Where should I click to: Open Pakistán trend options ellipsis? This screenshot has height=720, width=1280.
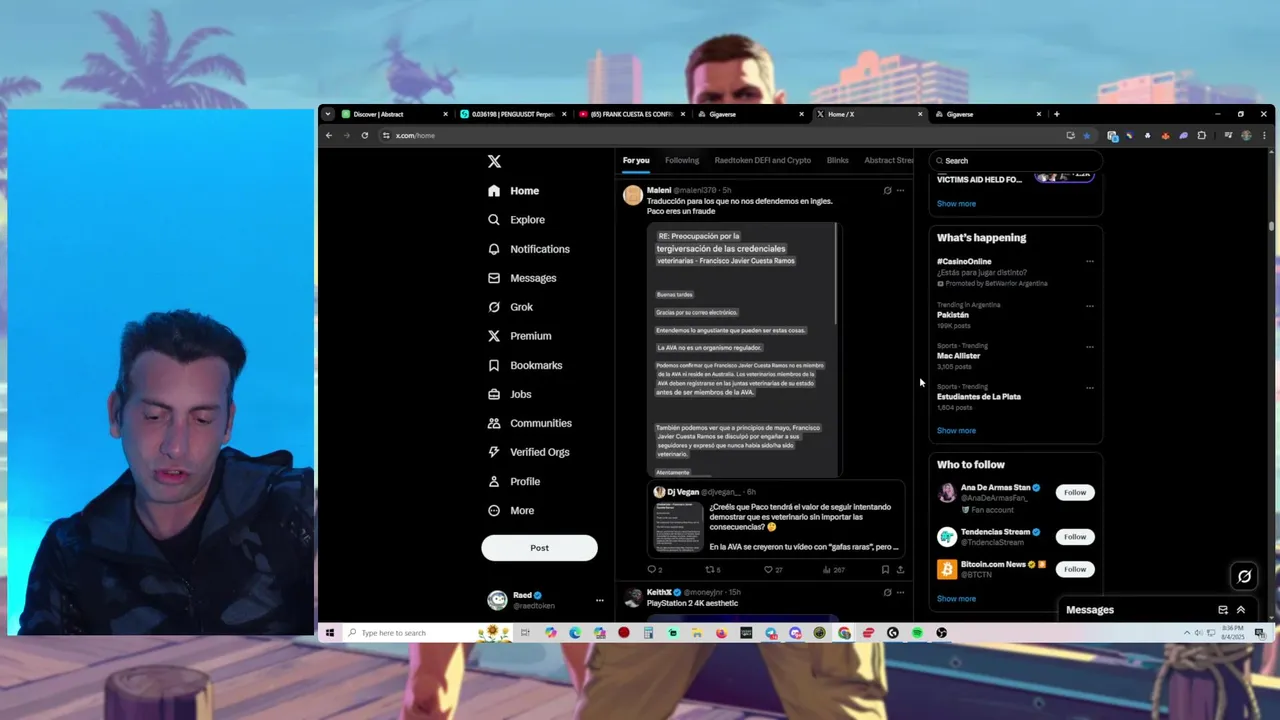[1090, 306]
